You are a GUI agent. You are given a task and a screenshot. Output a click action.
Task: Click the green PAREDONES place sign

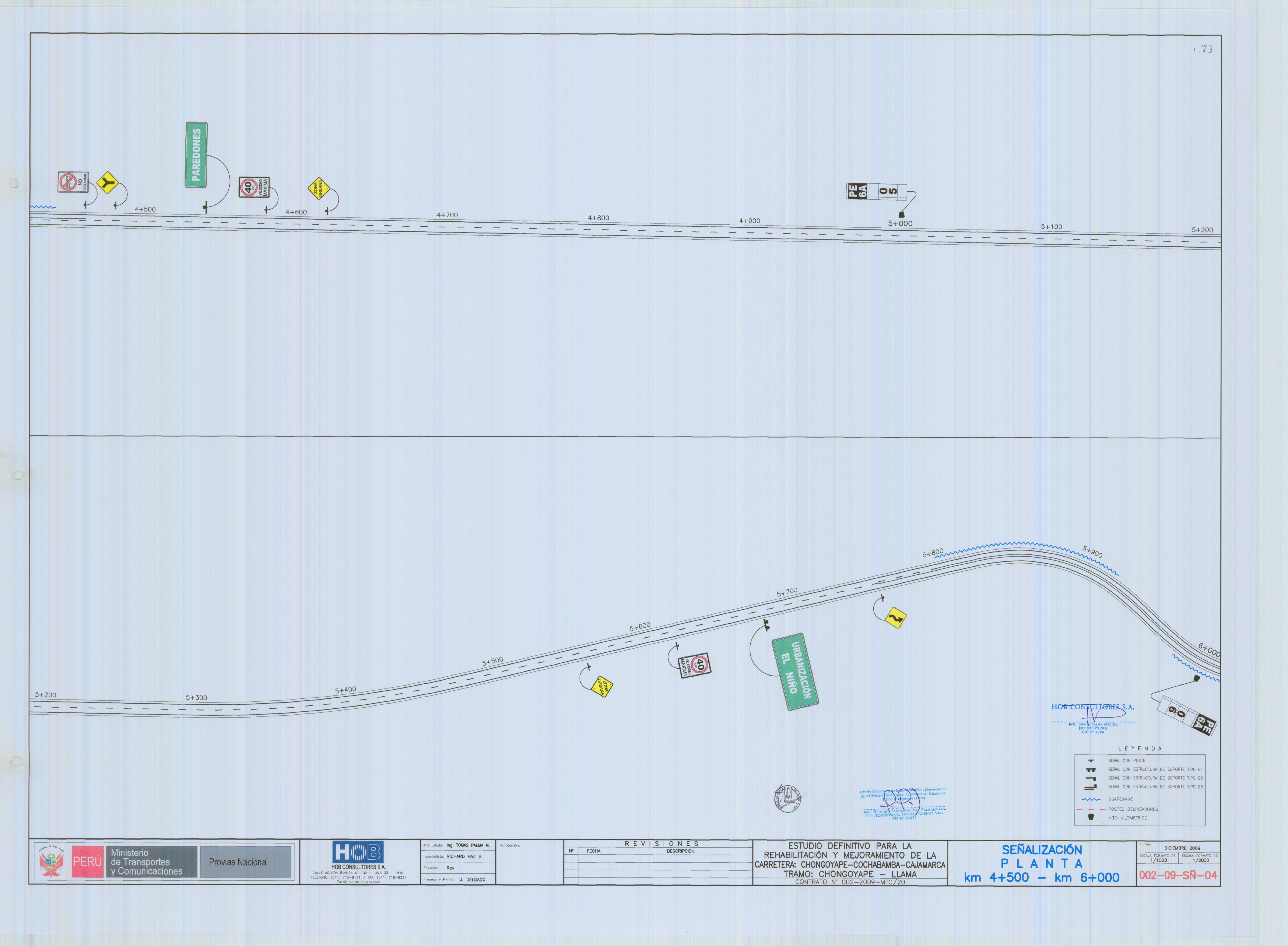pos(196,155)
